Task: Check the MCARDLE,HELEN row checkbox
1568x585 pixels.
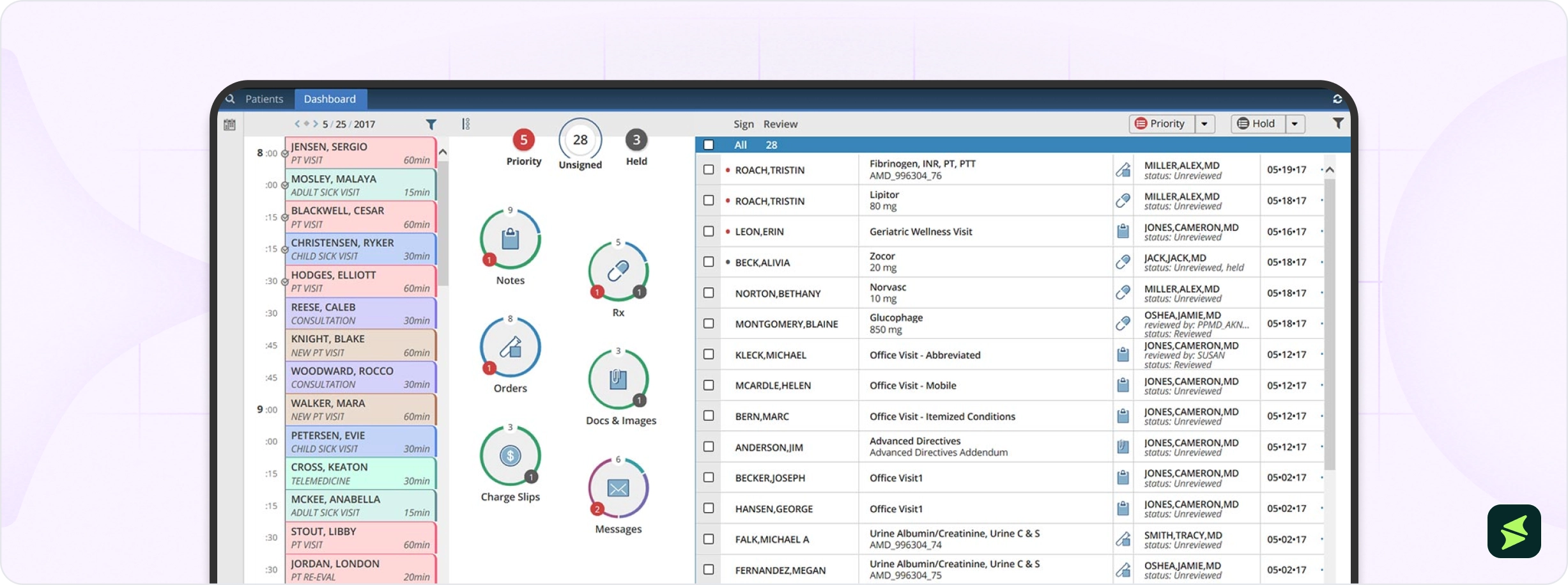Action: (709, 385)
